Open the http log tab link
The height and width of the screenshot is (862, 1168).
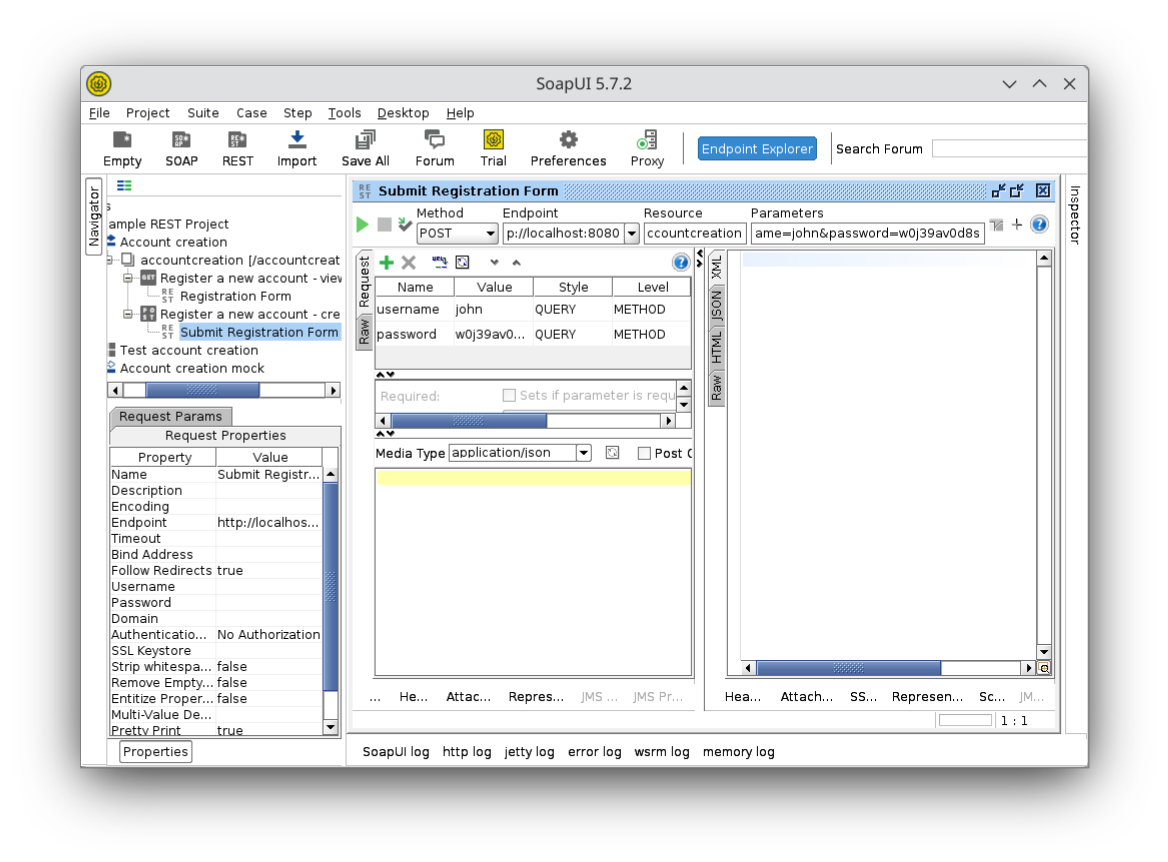coord(467,752)
